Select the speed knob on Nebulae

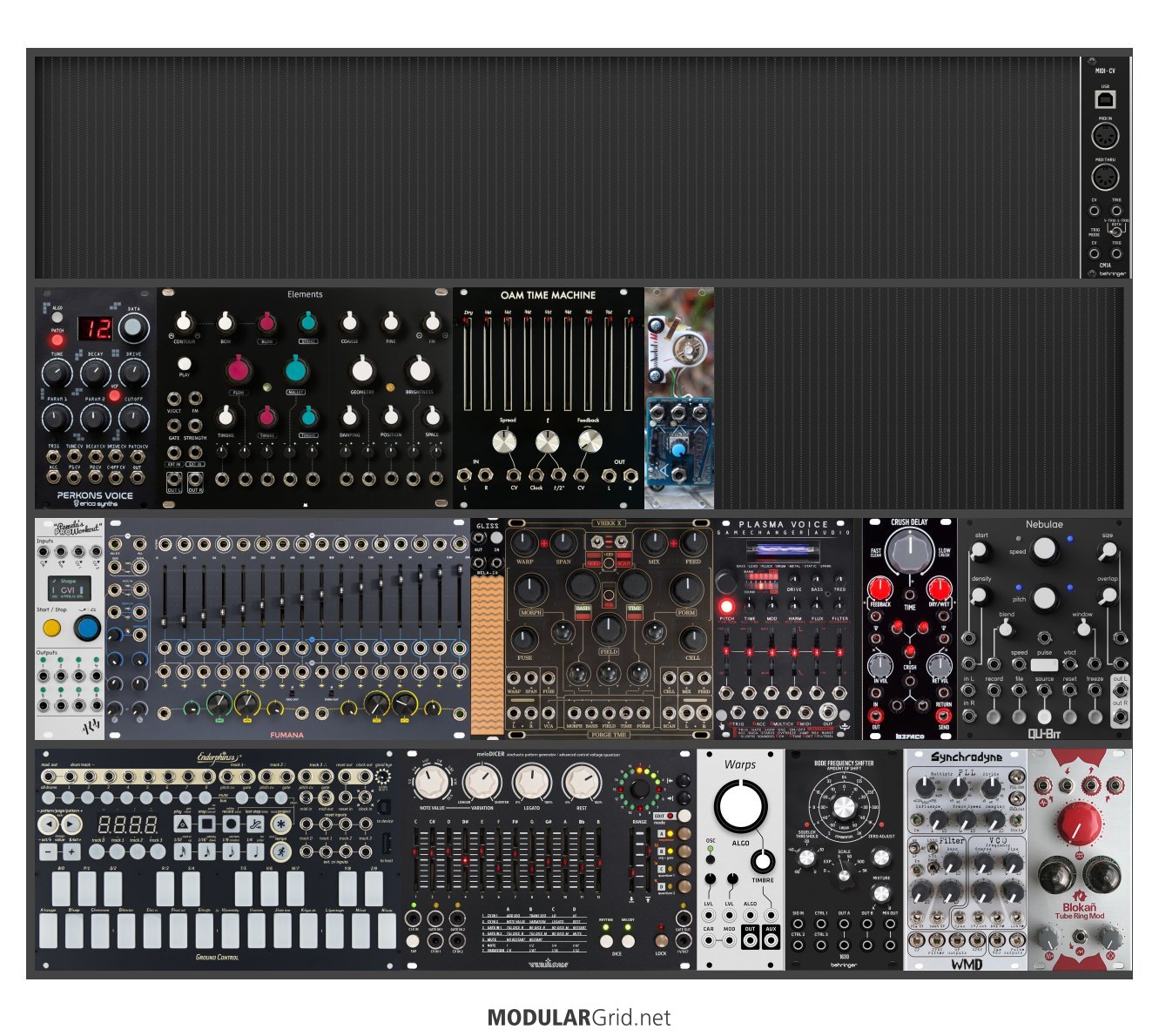1044,551
